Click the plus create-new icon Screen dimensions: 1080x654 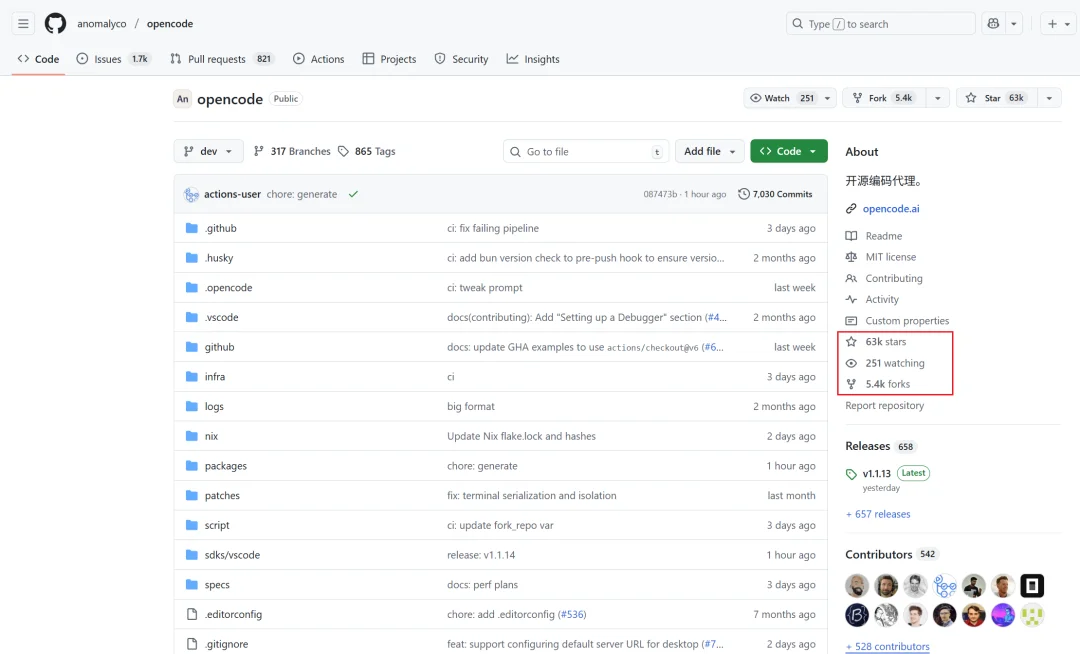(x=1052, y=24)
